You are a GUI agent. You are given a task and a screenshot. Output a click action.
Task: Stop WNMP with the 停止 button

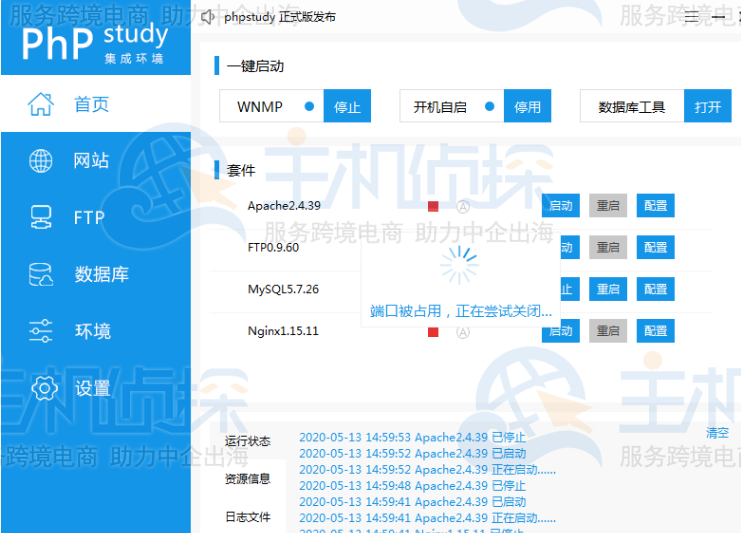(x=347, y=106)
